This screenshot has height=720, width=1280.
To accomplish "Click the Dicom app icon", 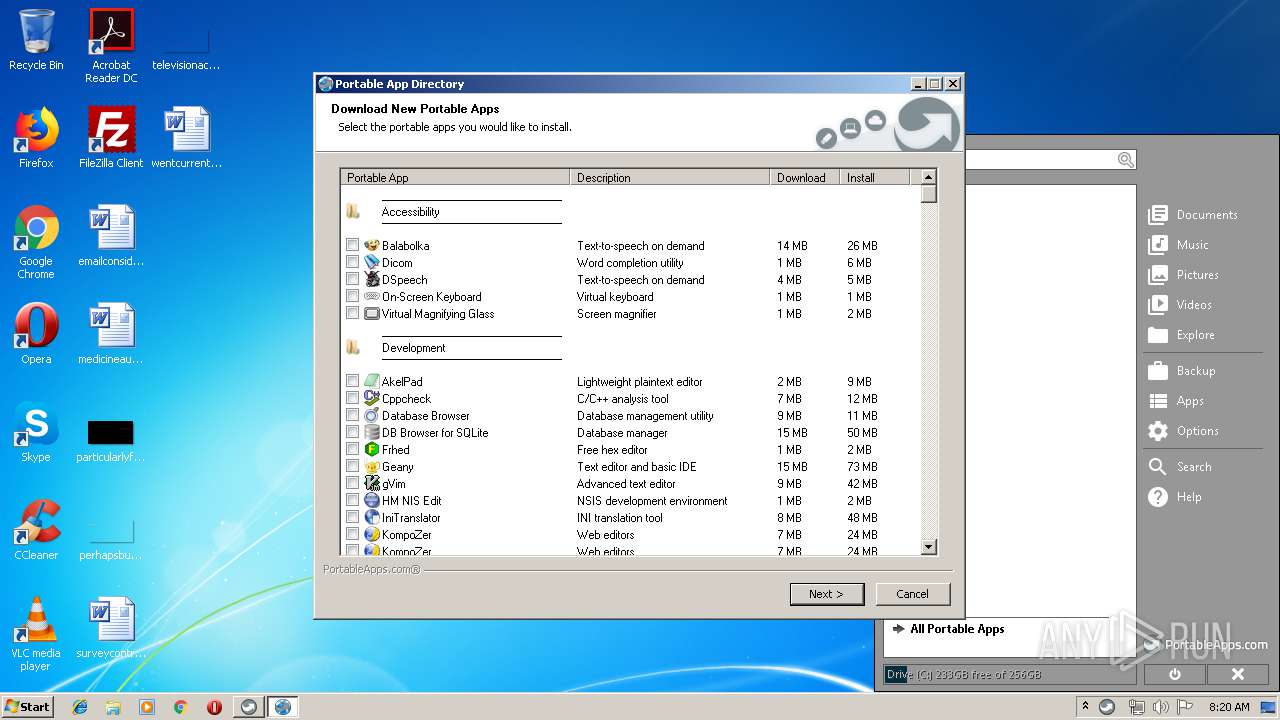I will click(x=372, y=262).
